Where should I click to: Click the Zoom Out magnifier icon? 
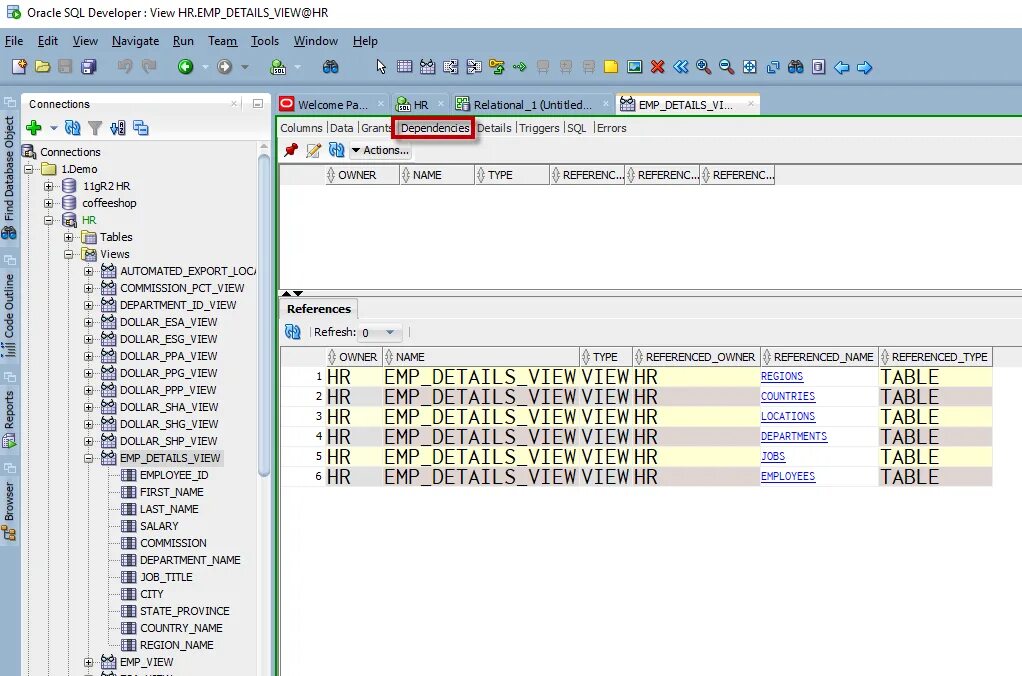726,66
